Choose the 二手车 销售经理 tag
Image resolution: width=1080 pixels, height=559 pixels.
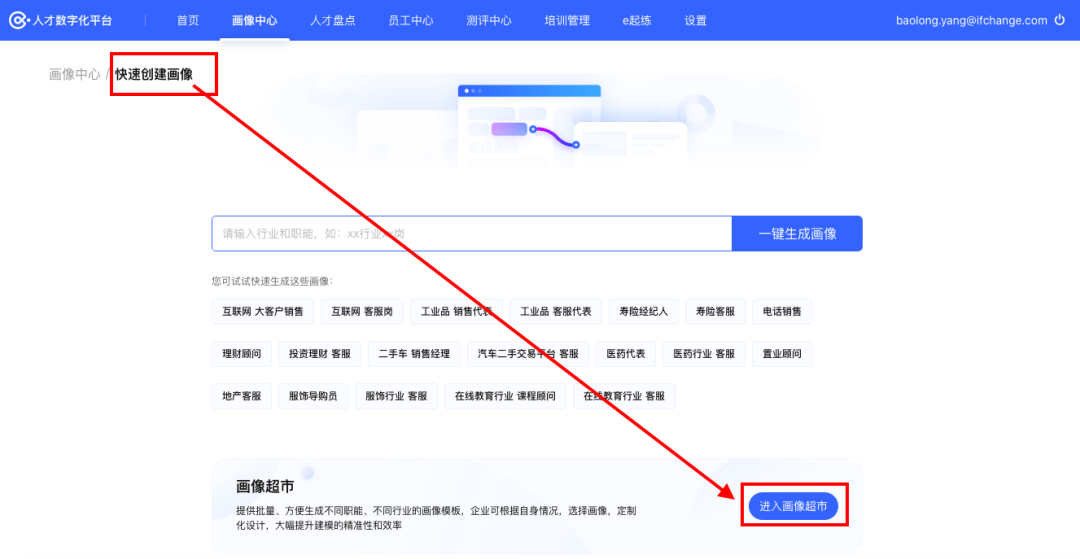click(x=414, y=354)
